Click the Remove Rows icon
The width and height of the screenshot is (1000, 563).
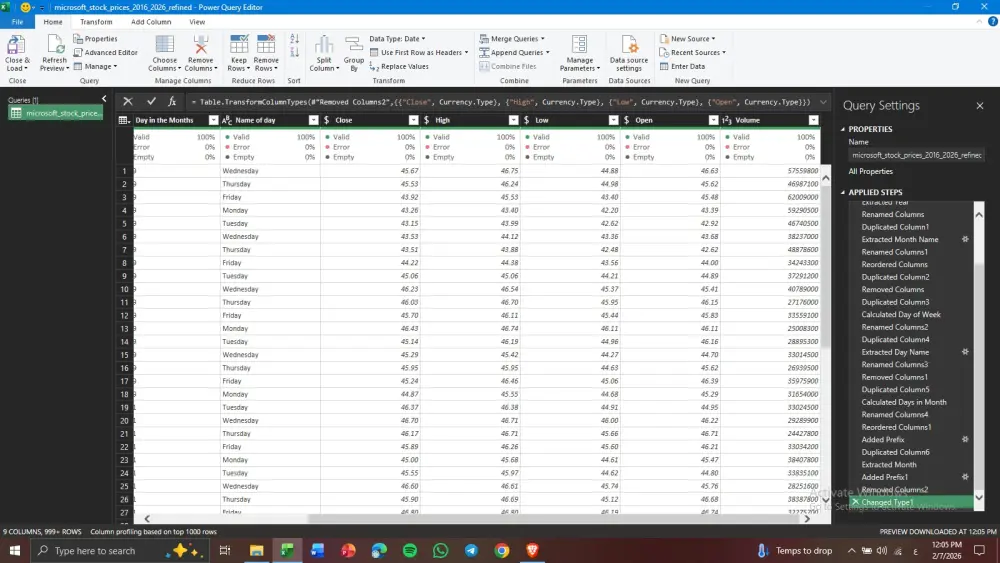[266, 45]
